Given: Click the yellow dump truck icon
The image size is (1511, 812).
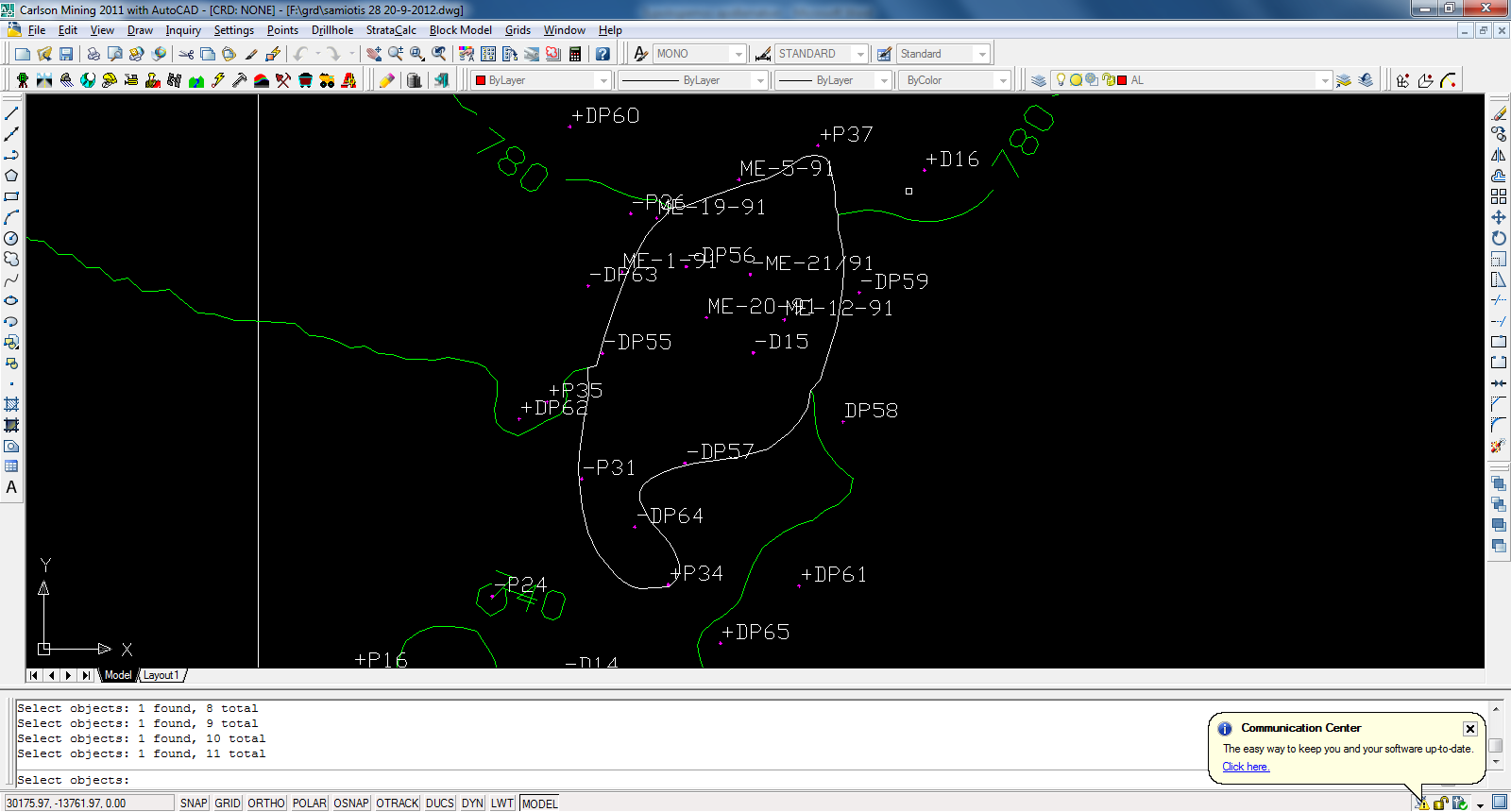Looking at the screenshot, I should 327,80.
